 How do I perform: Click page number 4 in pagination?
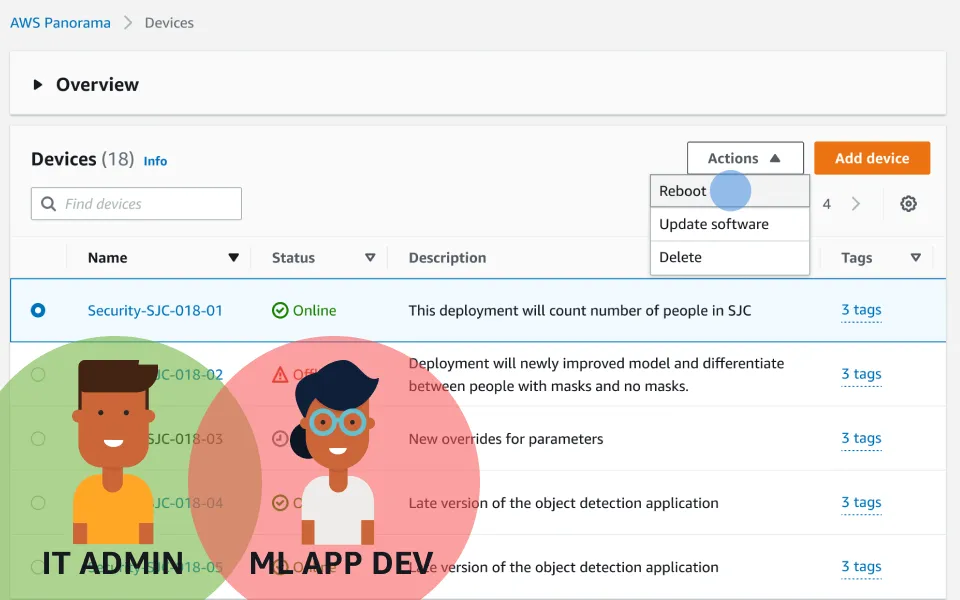tap(827, 204)
